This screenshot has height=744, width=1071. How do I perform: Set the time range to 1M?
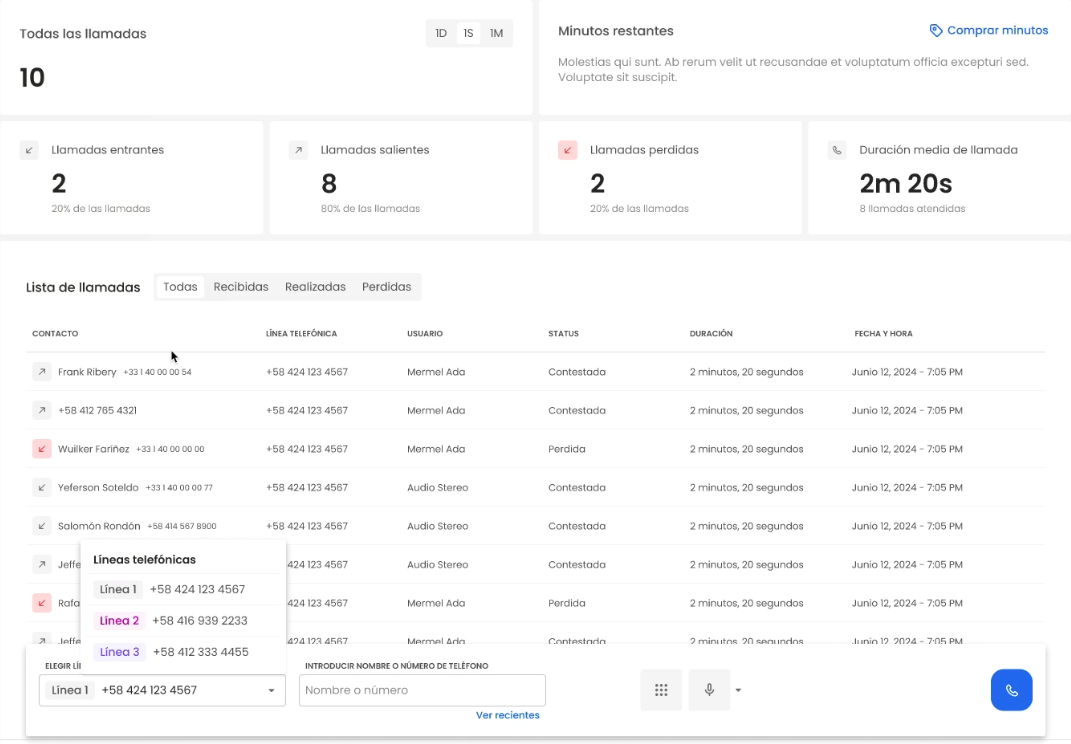coord(496,33)
